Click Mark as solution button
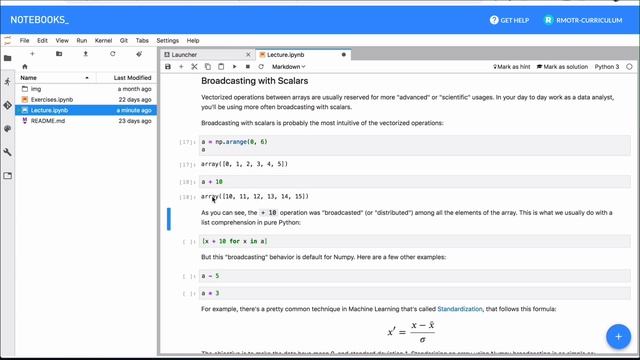Viewport: 640px width, 360px height. click(x=562, y=67)
